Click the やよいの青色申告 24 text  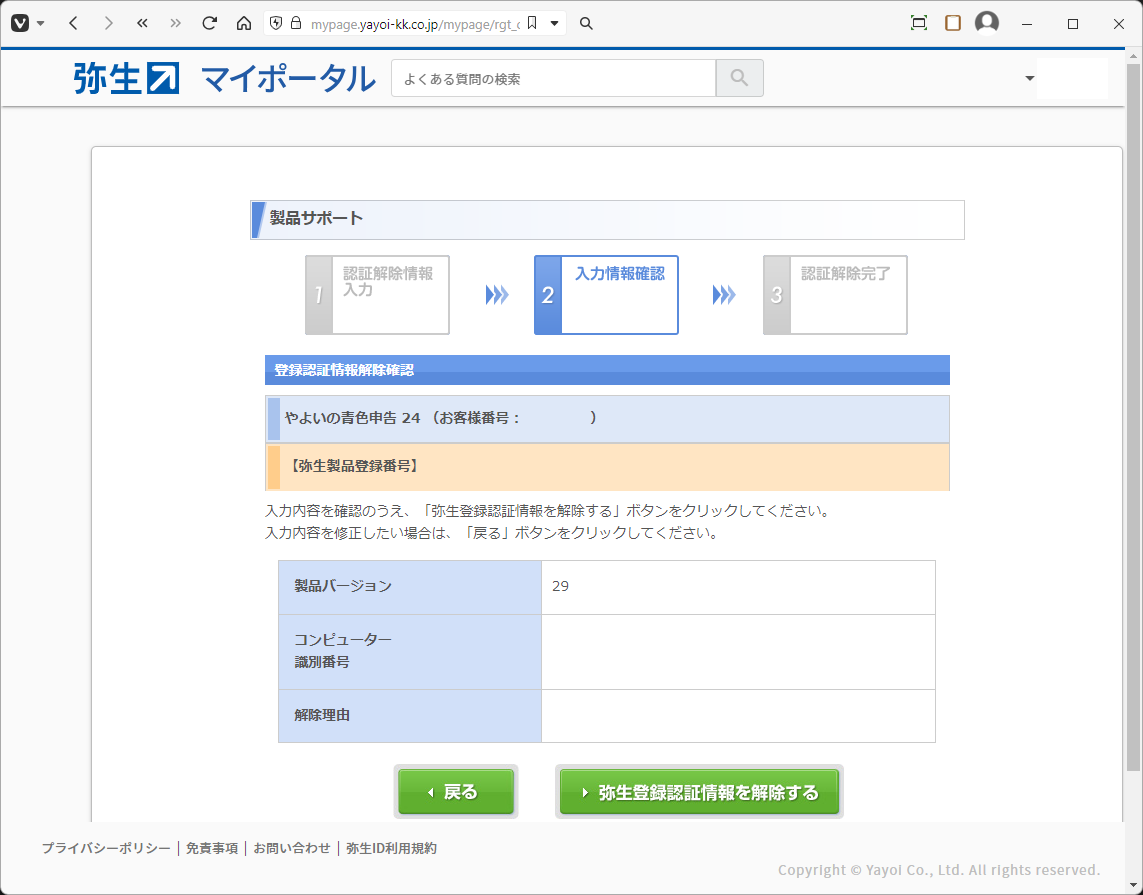353,418
